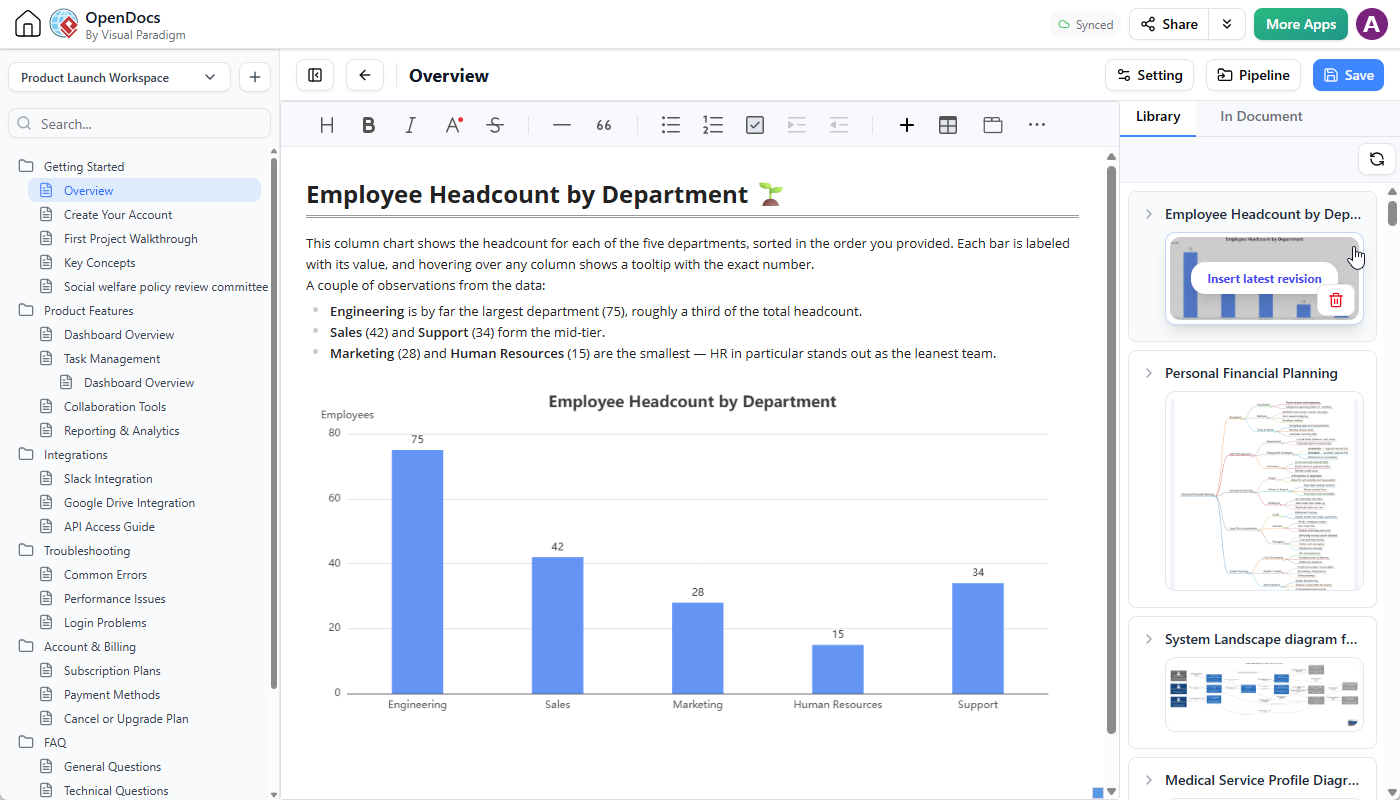
Task: Refresh the library list
Action: click(1376, 159)
